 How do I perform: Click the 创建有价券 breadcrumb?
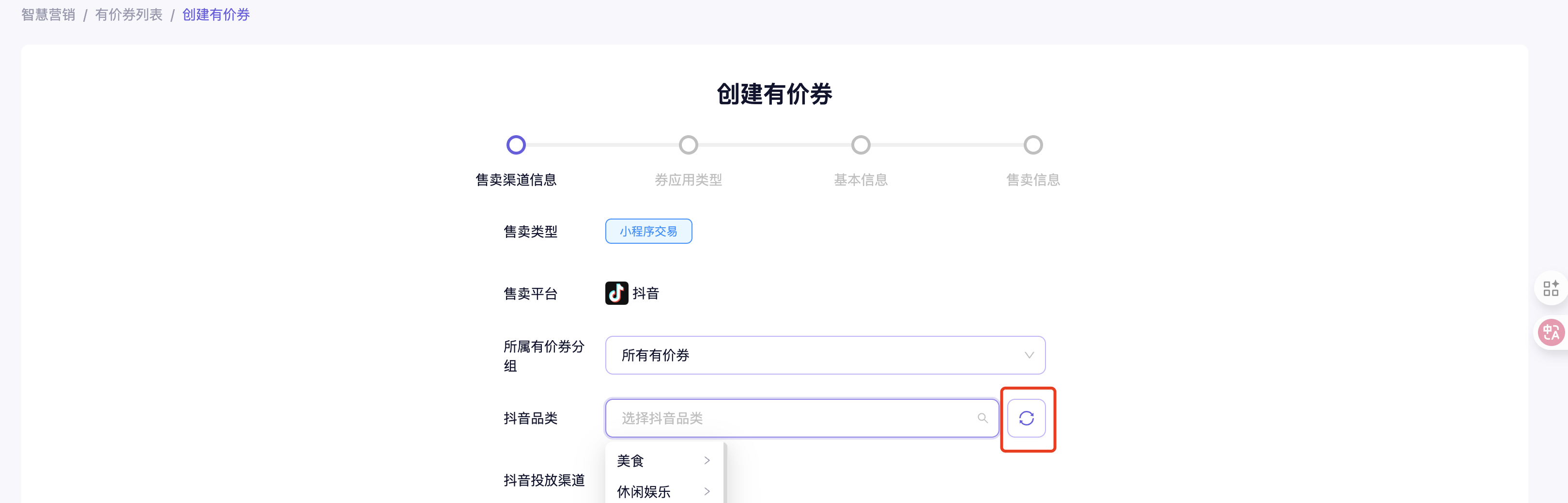point(216,15)
